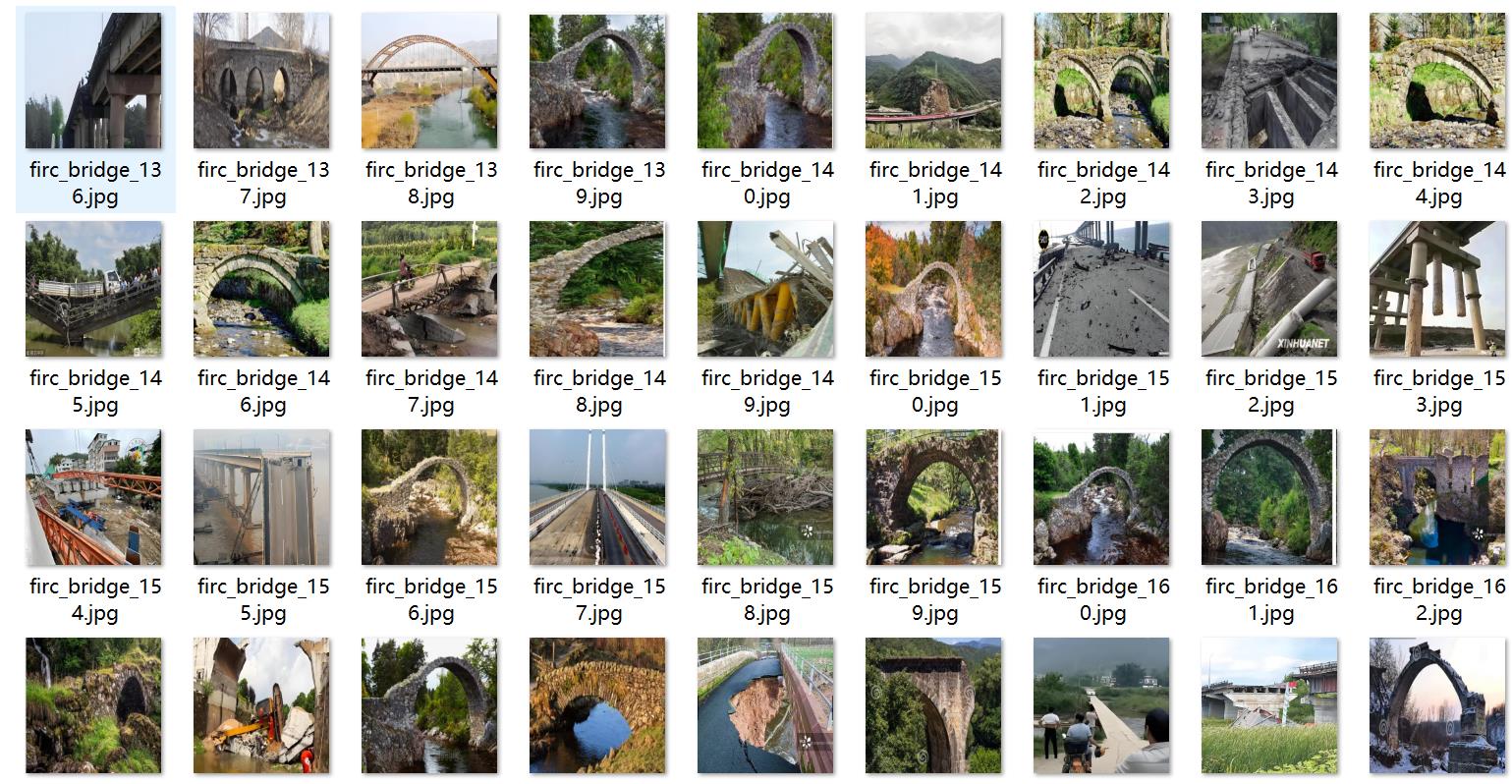
Task: Select the firc_bridge_162.jpg thumbnail
Action: (1437, 497)
